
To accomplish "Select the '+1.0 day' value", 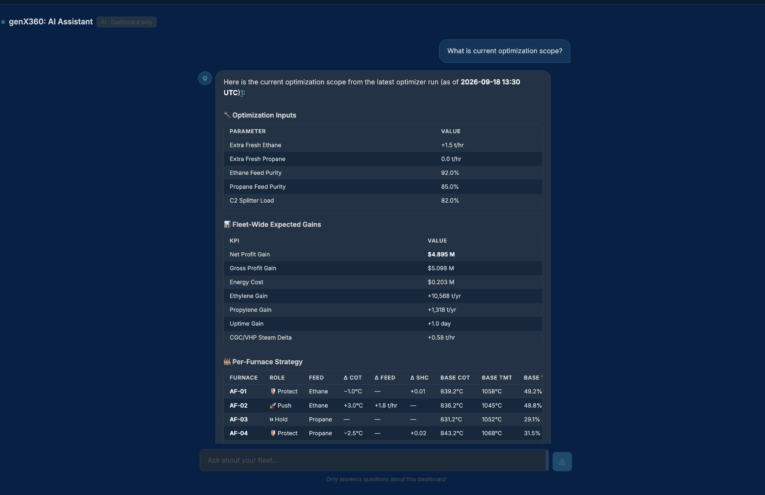I will point(439,324).
